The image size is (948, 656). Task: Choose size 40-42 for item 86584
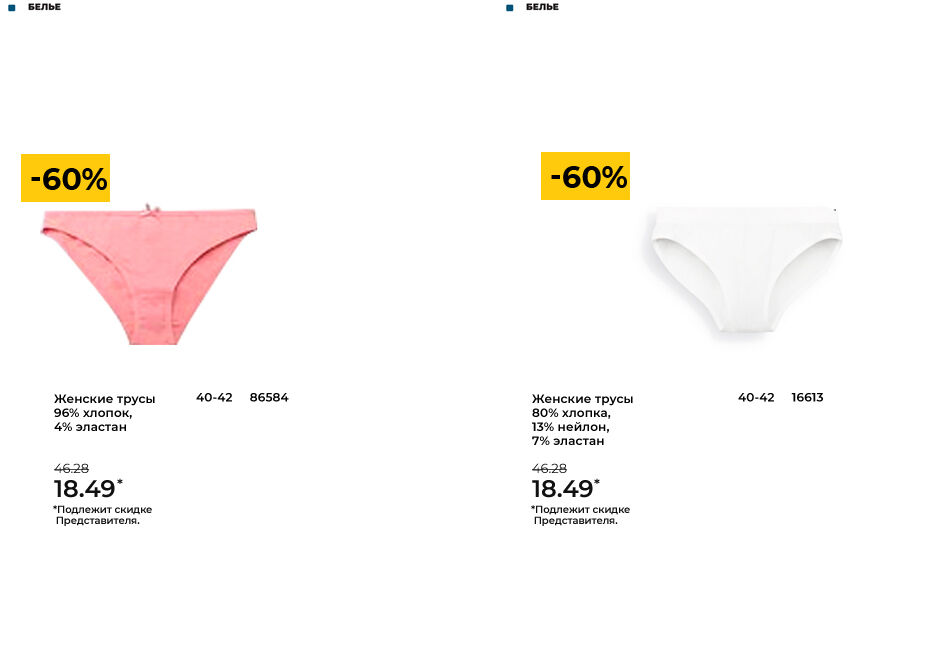tap(214, 397)
